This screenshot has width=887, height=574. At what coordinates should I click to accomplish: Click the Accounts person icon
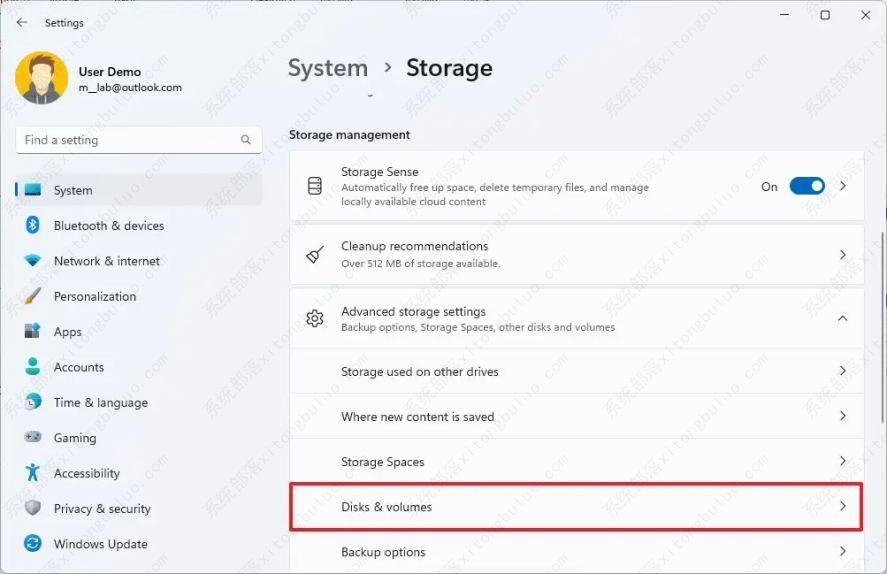32,367
